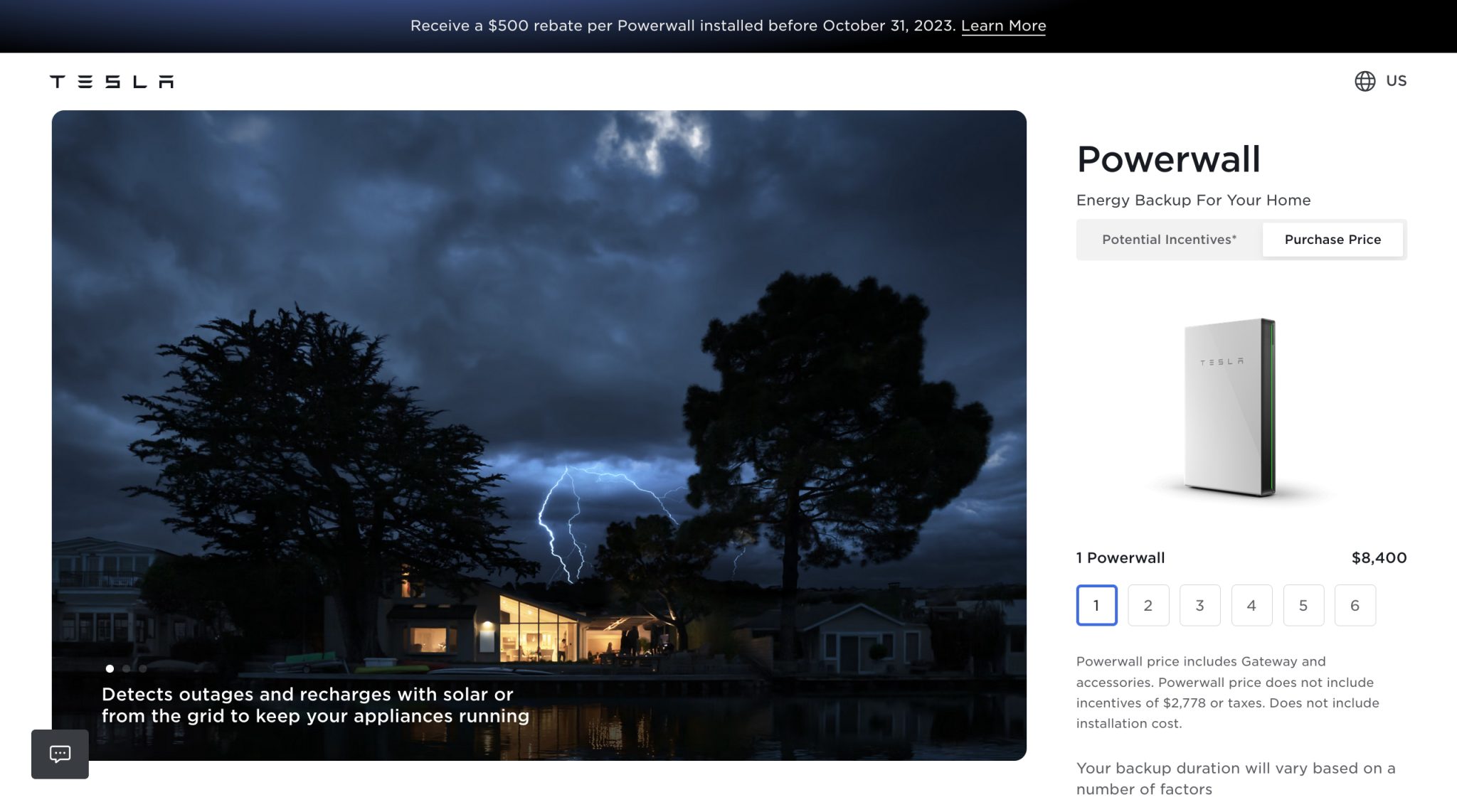This screenshot has height=812, width=1457.
Task: Click the $500 rebate banner text
Action: point(683,26)
